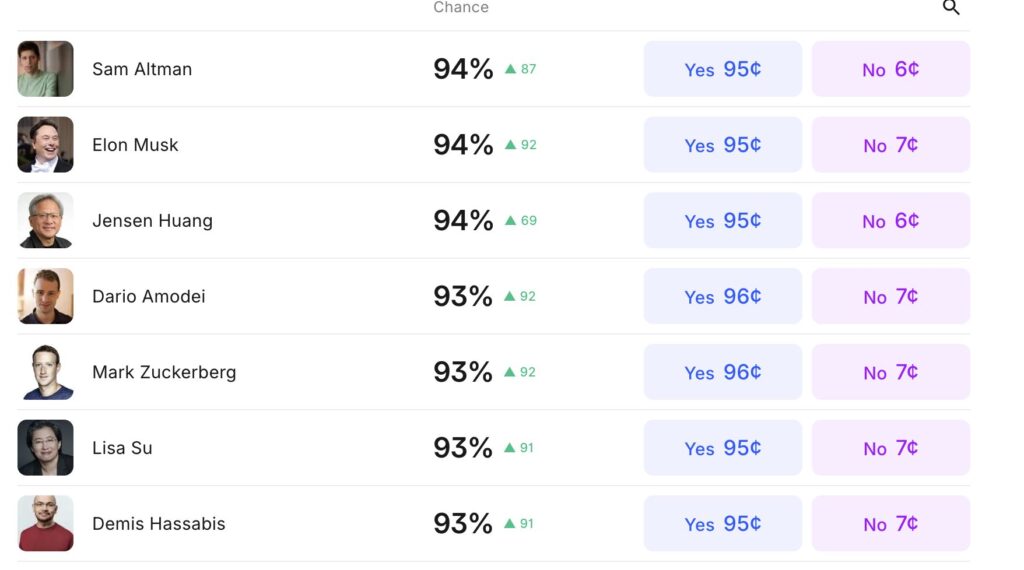Viewport: 1024px width, 570px height.
Task: Click the Mark Zuckerberg name link
Action: coord(164,372)
